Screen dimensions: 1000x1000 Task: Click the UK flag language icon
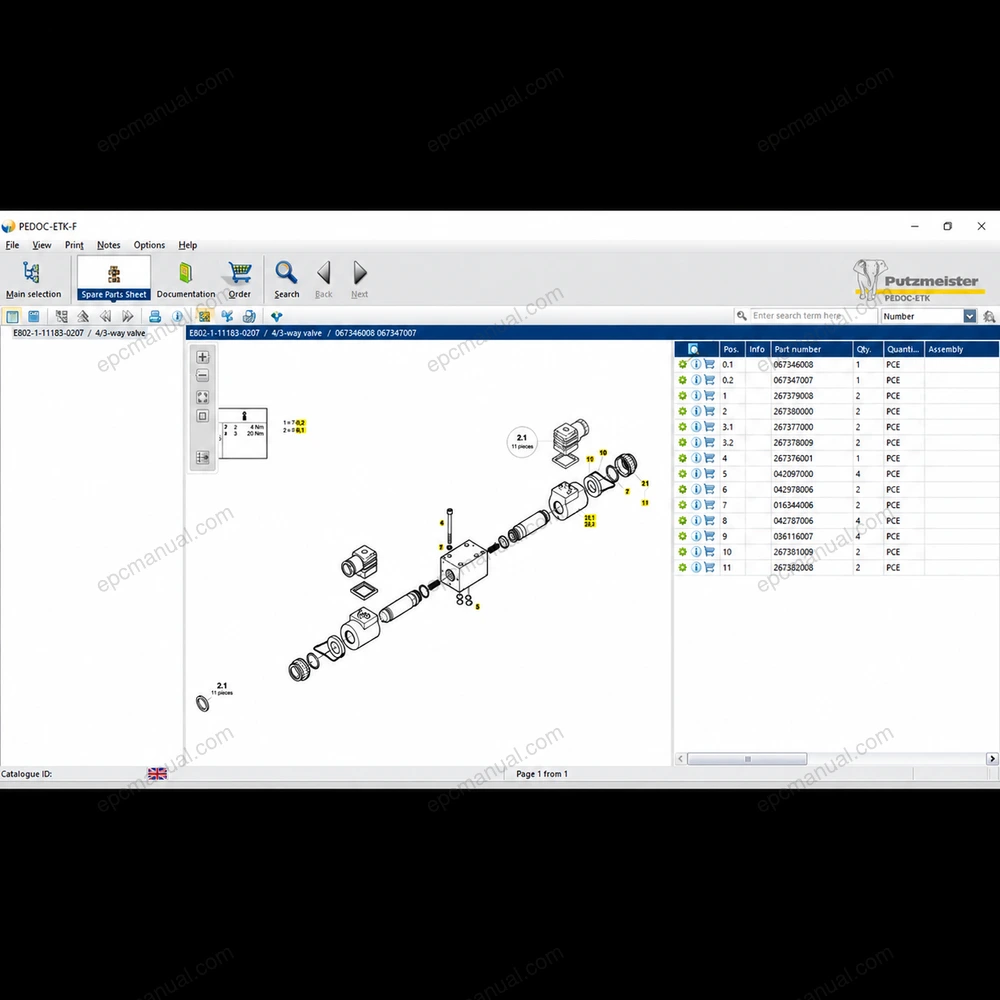pyautogui.click(x=158, y=774)
